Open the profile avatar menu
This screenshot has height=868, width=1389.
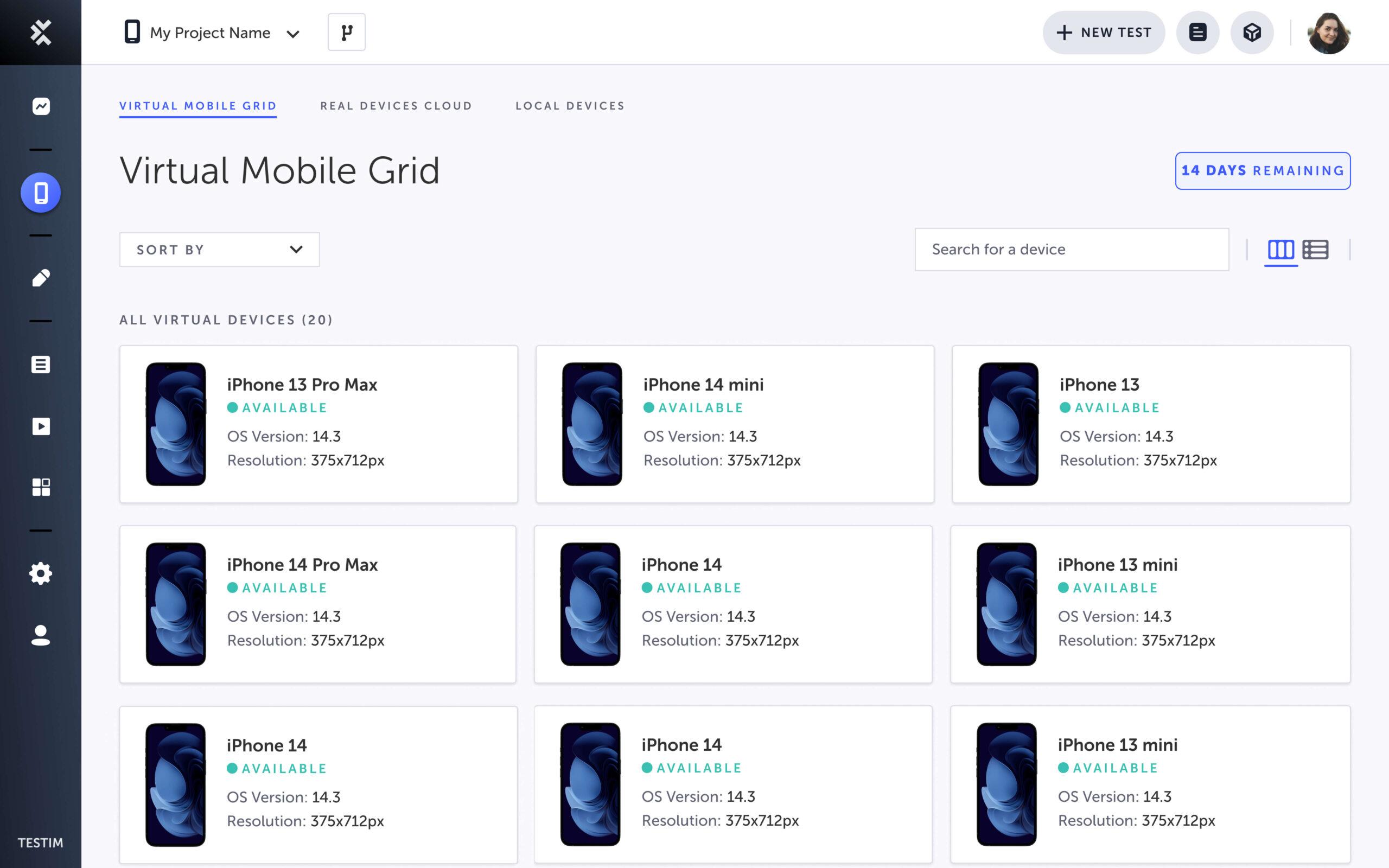[1330, 33]
